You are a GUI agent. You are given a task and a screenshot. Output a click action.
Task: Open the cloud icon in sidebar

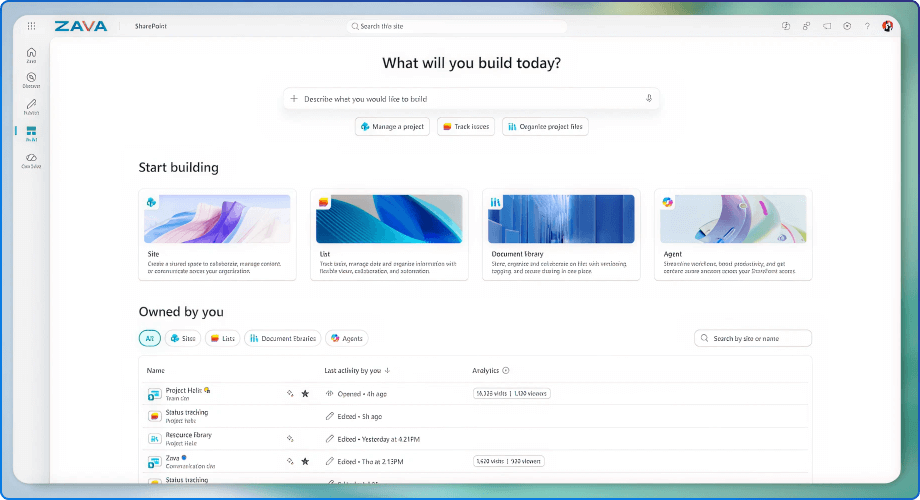coord(32,160)
